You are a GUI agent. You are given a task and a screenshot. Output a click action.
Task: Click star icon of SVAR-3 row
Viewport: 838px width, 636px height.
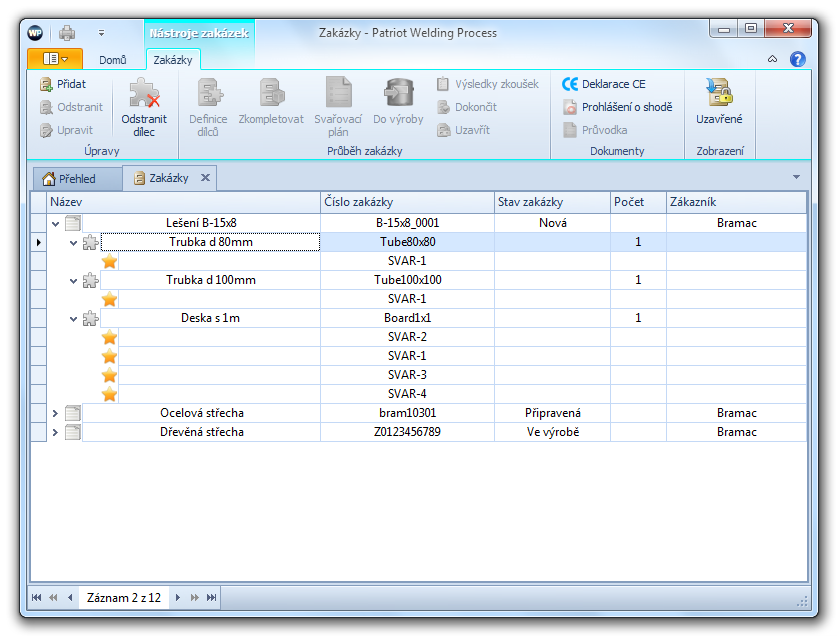pos(110,375)
